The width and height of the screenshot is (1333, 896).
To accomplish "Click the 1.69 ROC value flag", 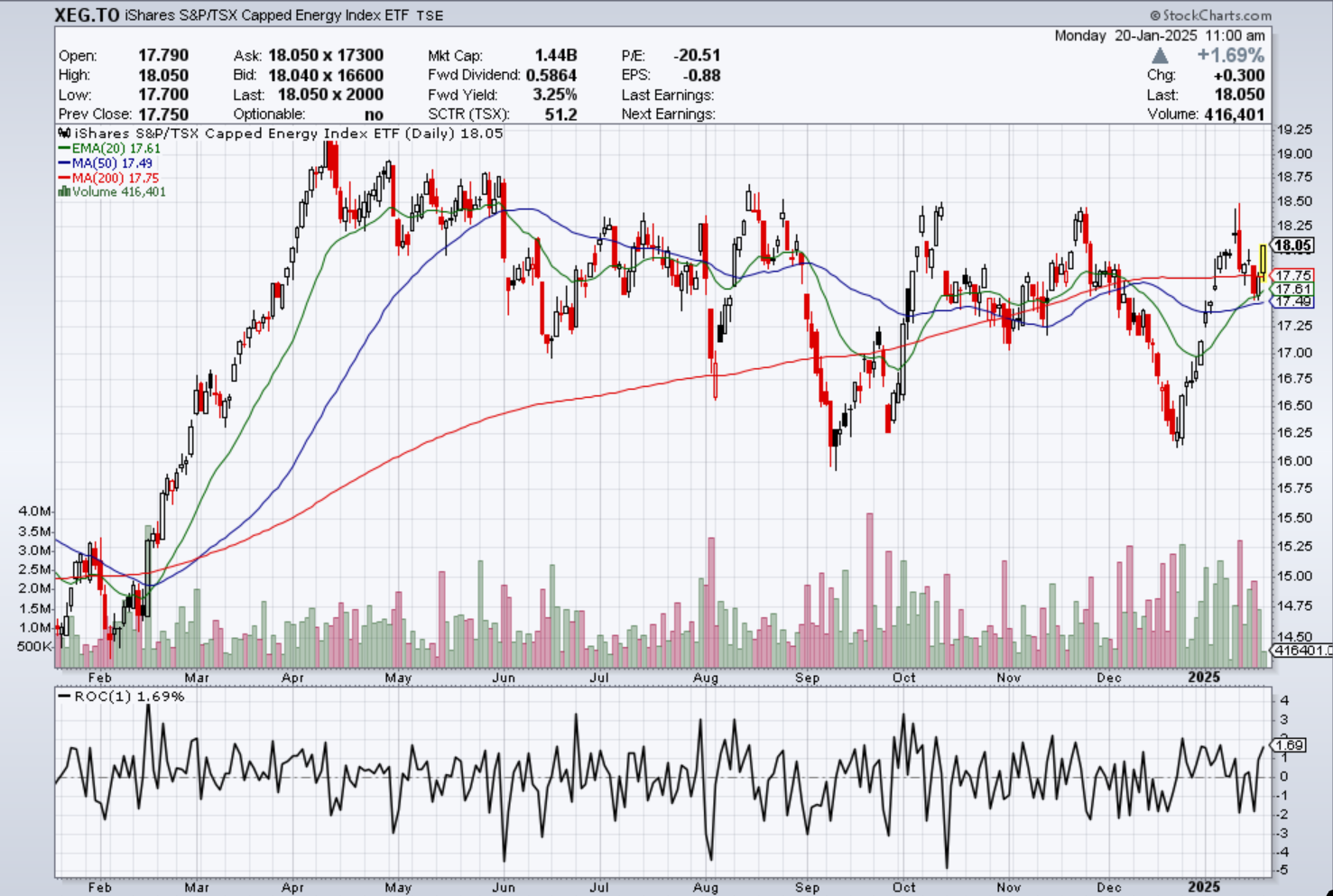I will [x=1289, y=744].
